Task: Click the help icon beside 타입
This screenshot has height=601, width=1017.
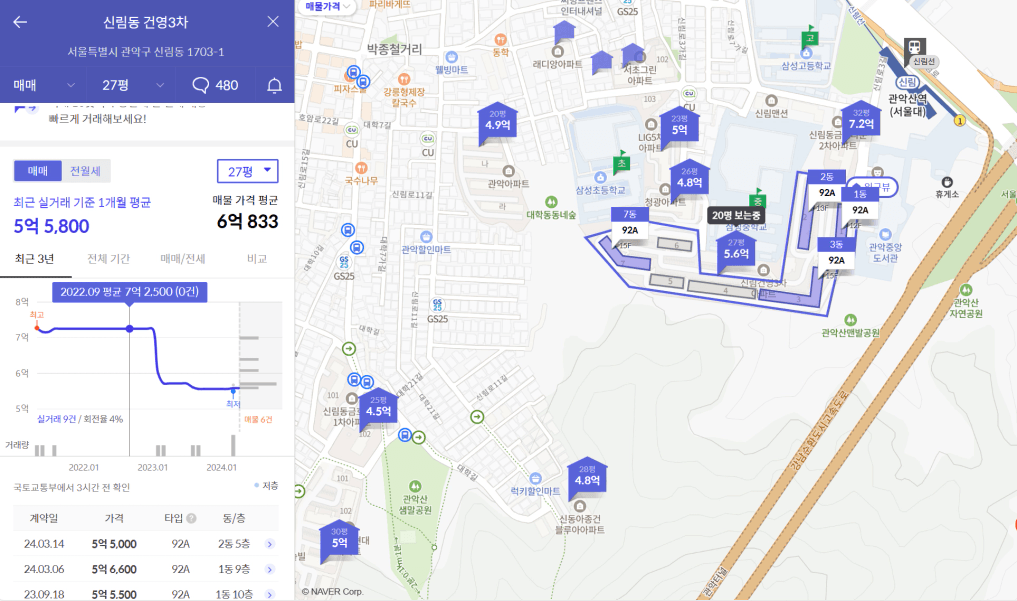Action: click(x=191, y=518)
